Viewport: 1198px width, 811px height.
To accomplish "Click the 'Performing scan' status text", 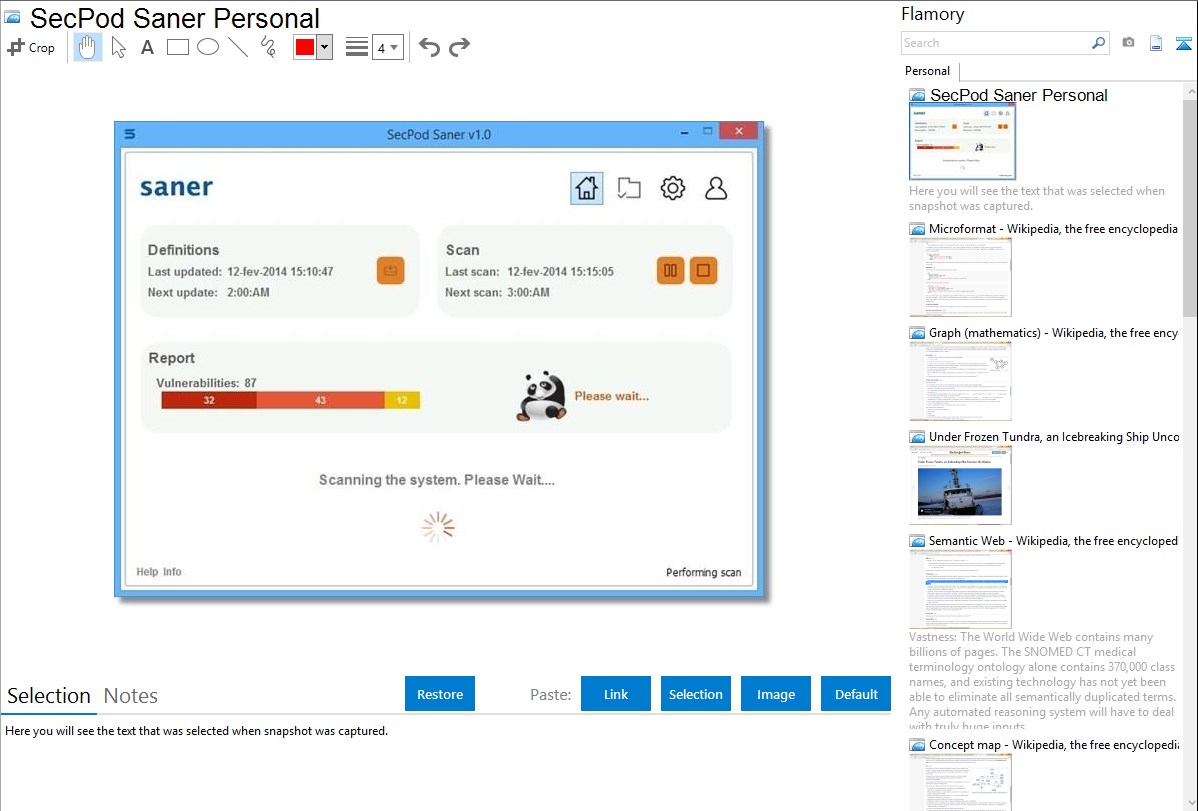I will coord(703,573).
